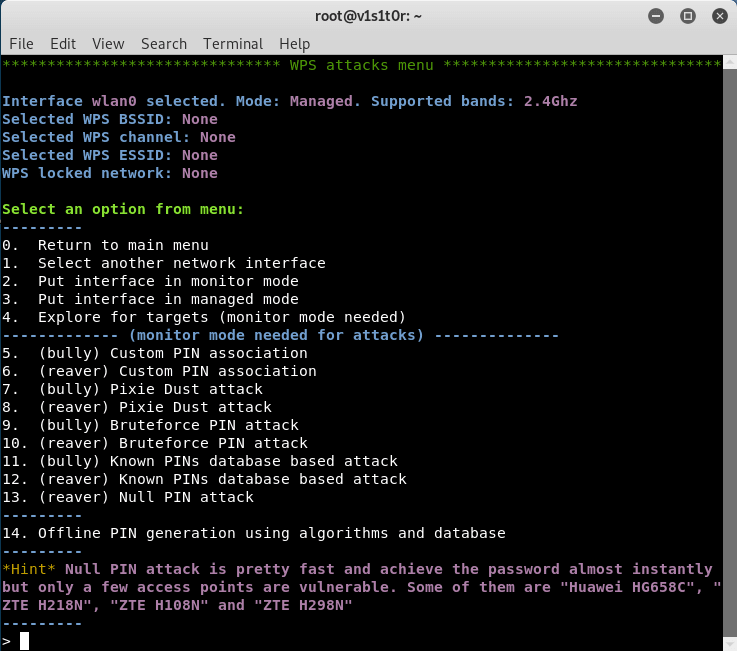
Task: Open the Help menu
Action: click(x=294, y=44)
